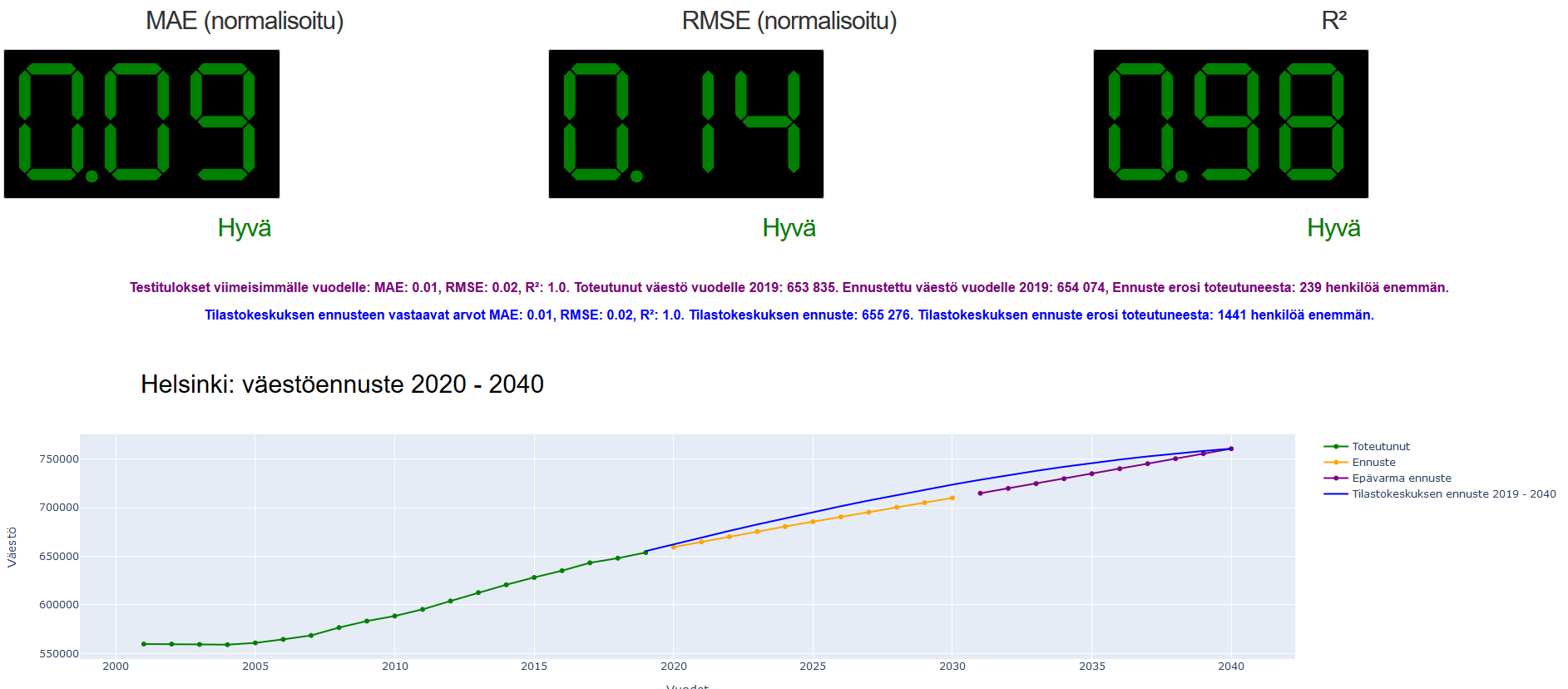
Task: Click the chart title Helsinki: väestöennuste 2020 - 2040
Action: pos(342,384)
